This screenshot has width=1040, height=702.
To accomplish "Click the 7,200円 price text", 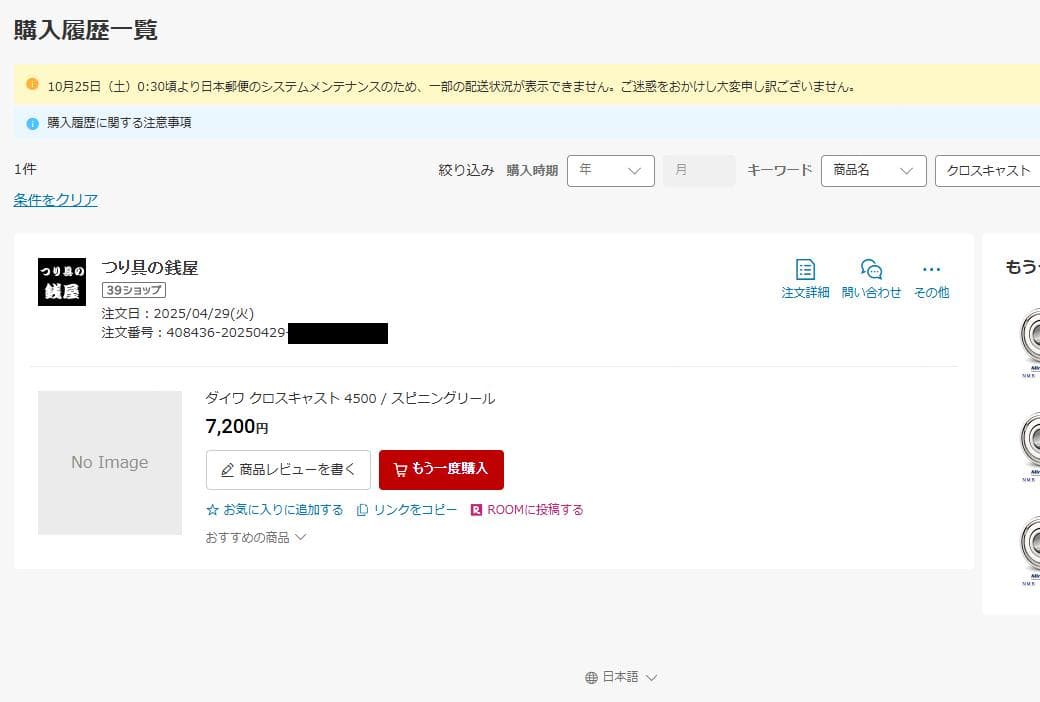I will tap(237, 427).
